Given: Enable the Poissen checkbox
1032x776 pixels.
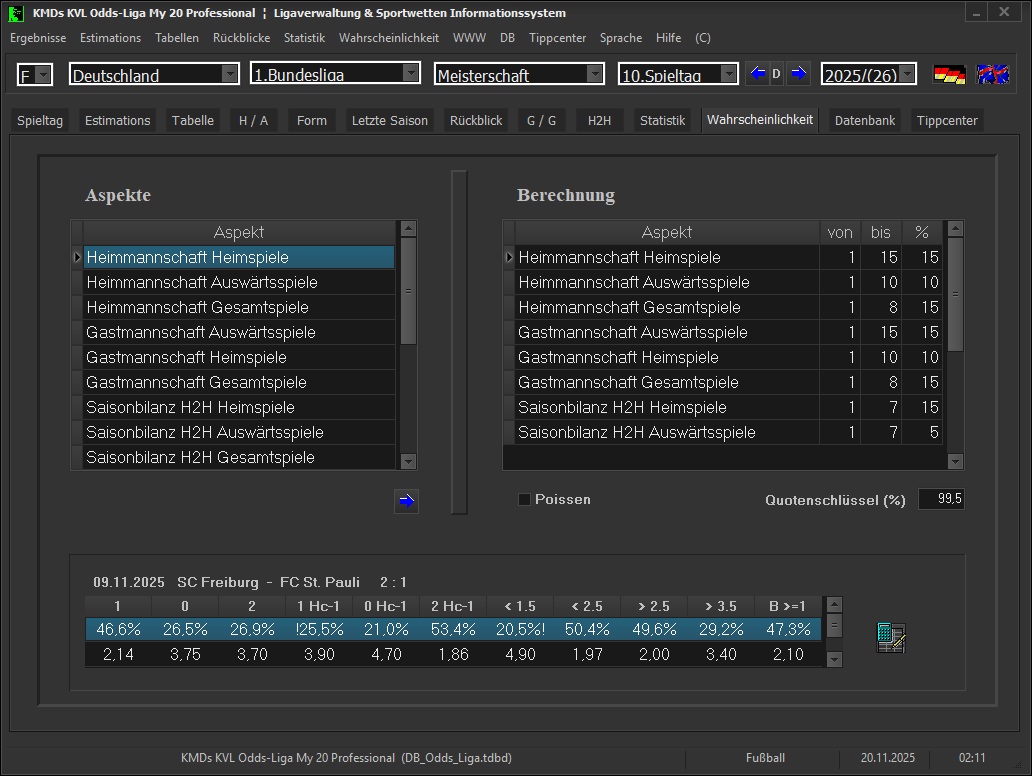Looking at the screenshot, I should (524, 499).
